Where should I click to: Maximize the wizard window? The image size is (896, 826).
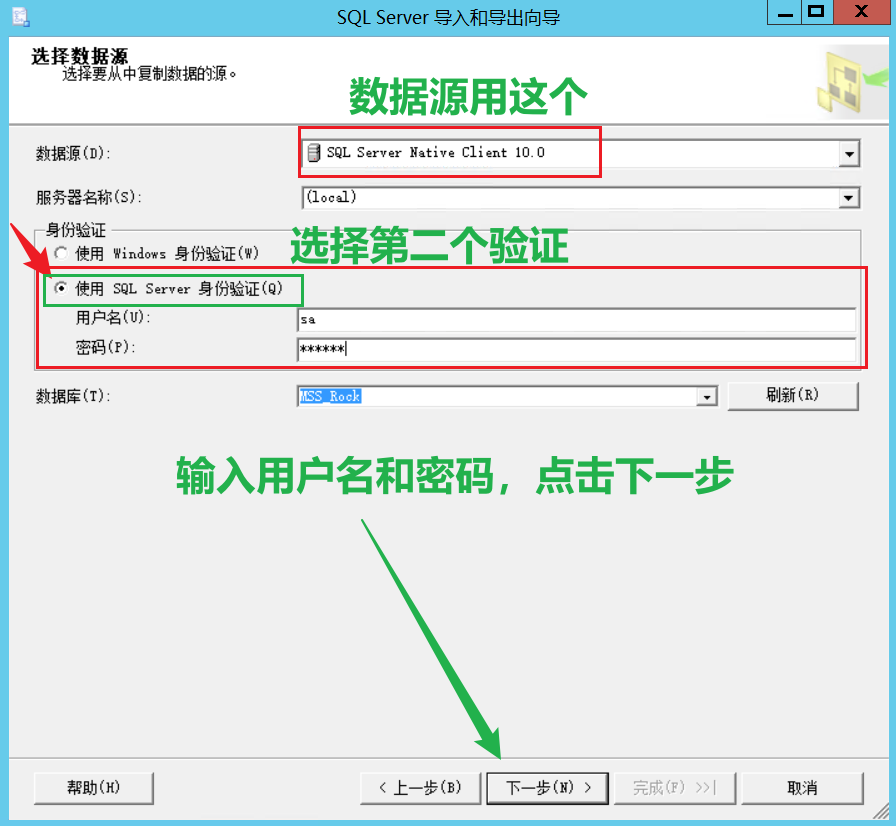[817, 12]
